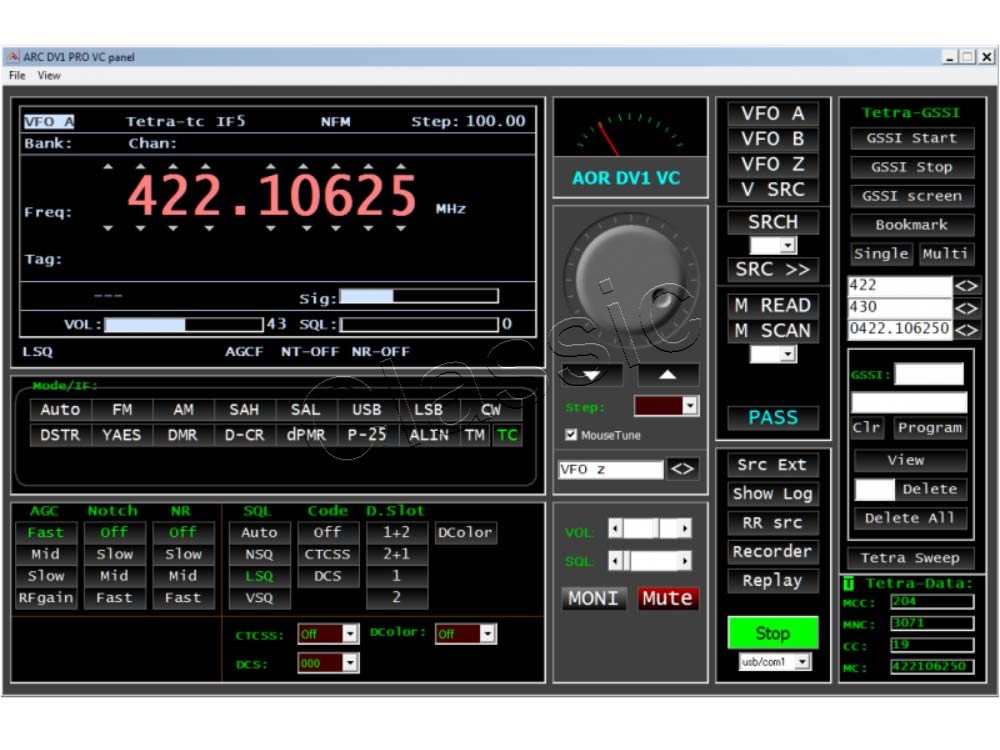Click the VOL slider right arrow

(x=684, y=528)
